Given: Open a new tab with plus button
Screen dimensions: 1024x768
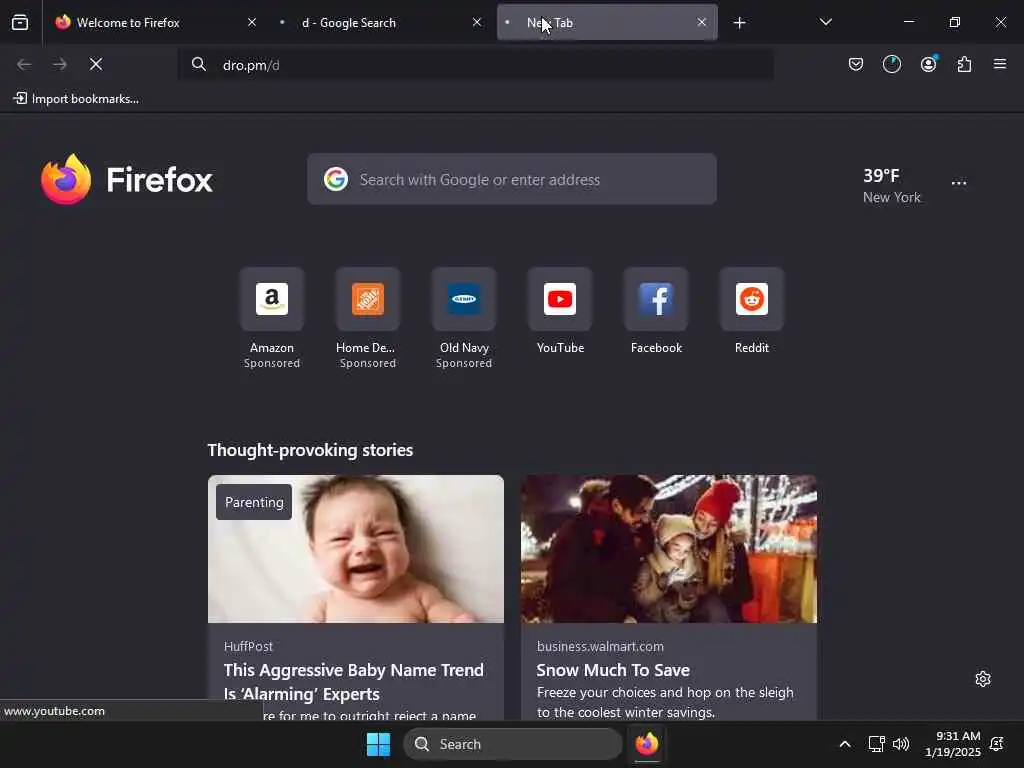Looking at the screenshot, I should [739, 23].
